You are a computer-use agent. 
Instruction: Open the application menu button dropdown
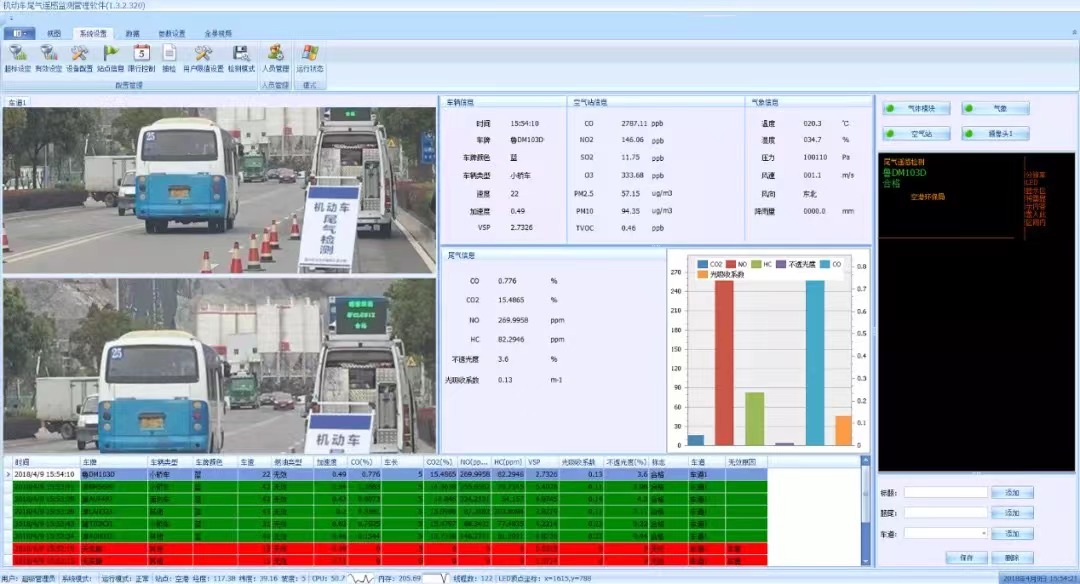[20, 33]
